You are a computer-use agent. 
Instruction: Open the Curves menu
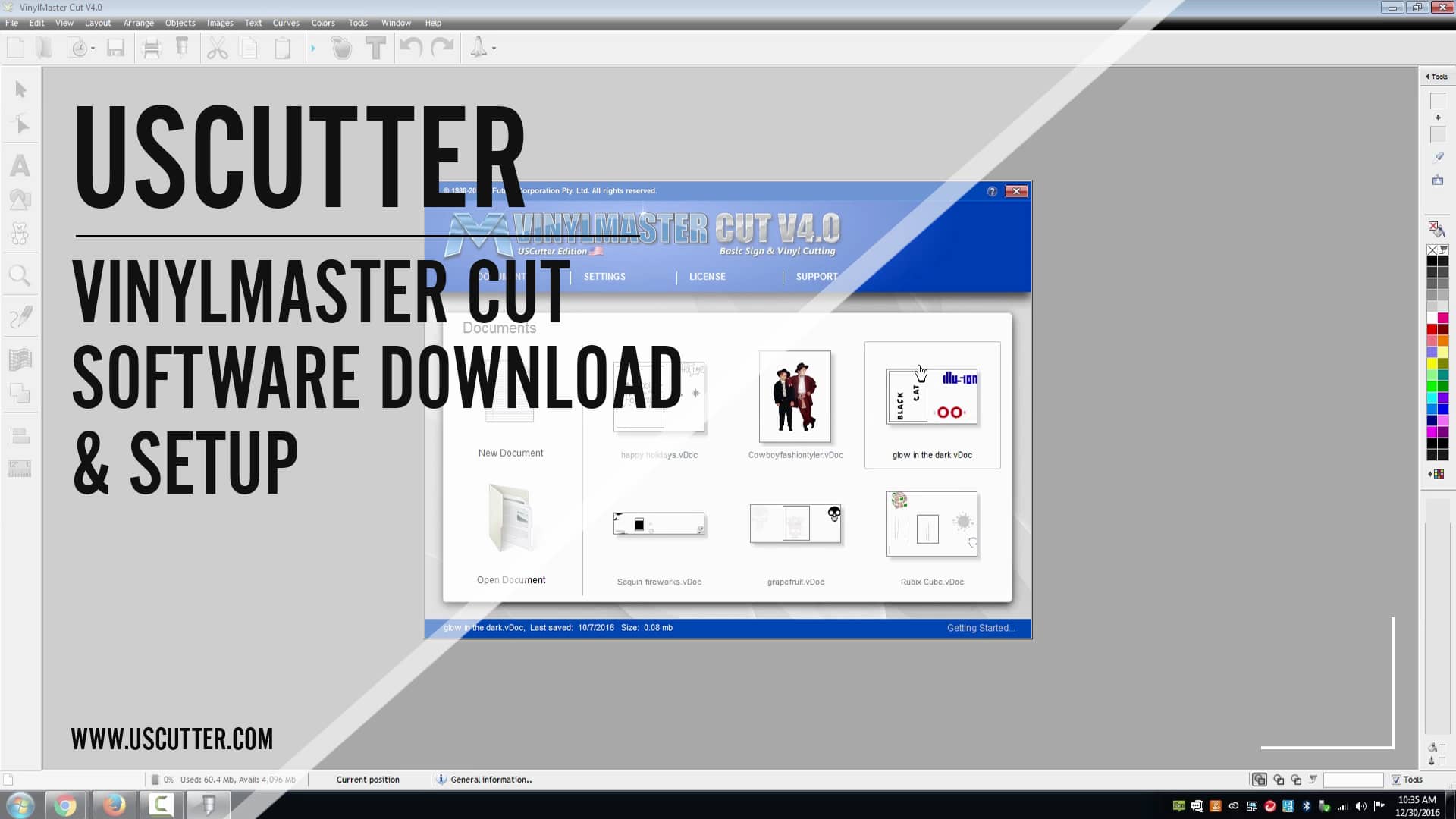pos(286,23)
